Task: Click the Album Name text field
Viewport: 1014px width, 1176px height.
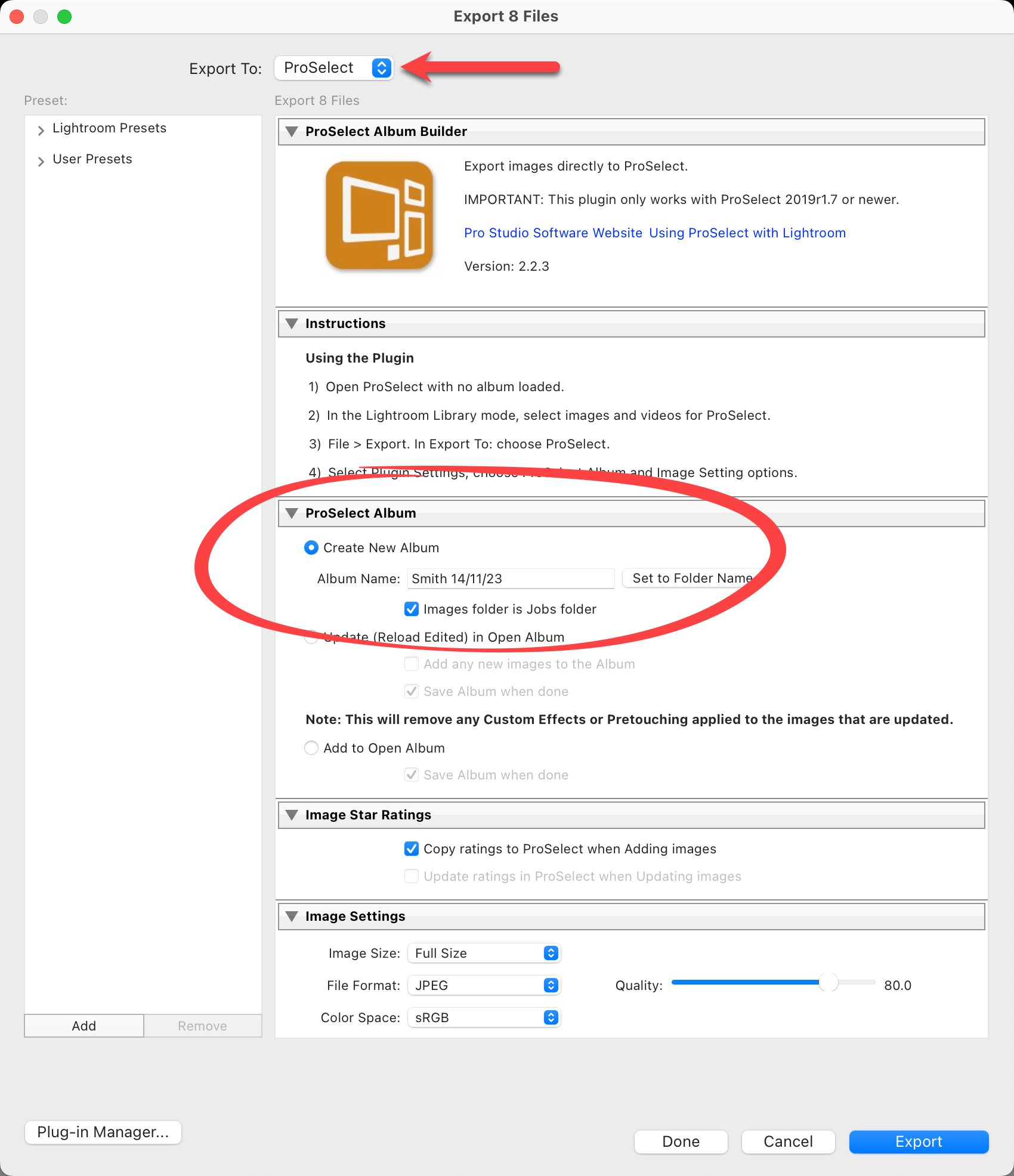Action: [x=511, y=578]
